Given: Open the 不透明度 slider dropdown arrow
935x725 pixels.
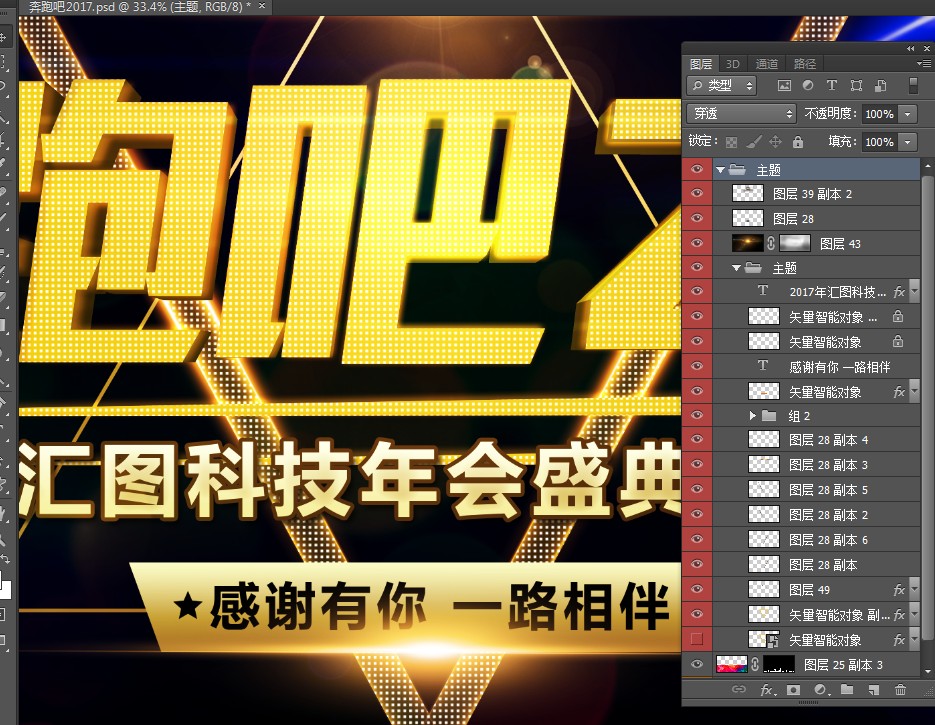Looking at the screenshot, I should click(x=908, y=113).
